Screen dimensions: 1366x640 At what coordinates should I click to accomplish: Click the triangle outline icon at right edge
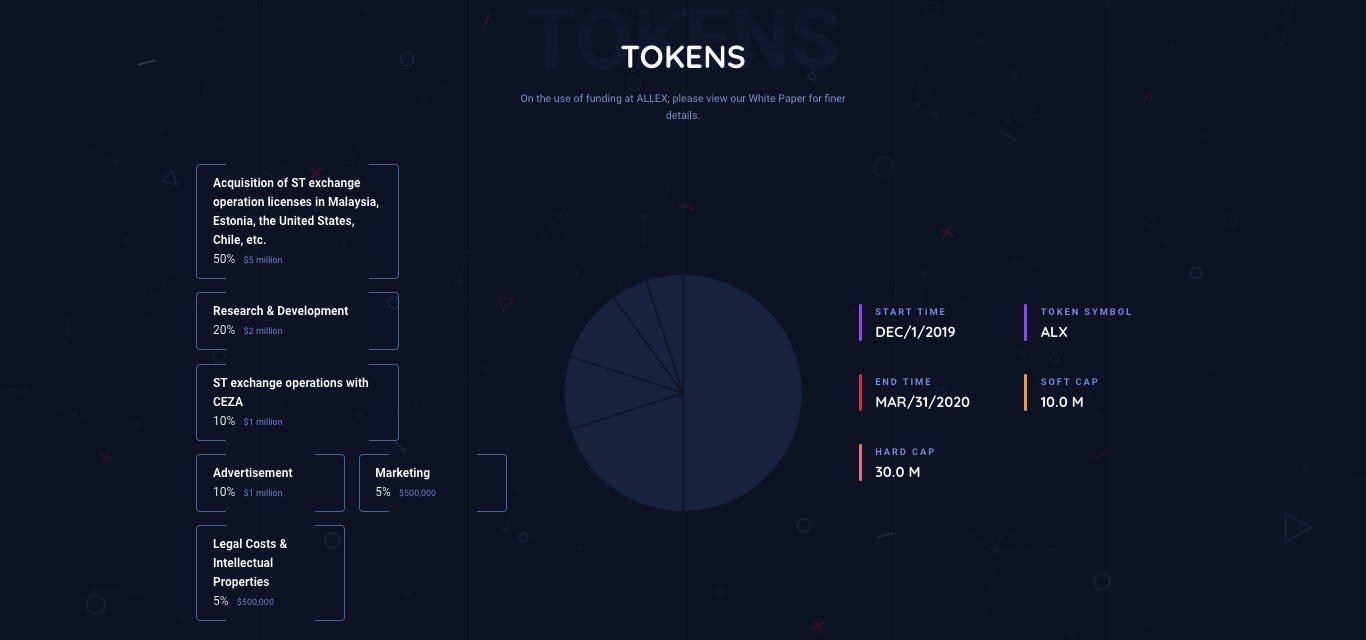tap(1297, 528)
